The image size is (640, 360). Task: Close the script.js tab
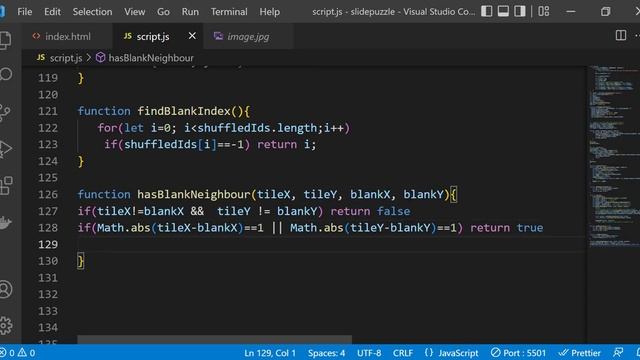pyautogui.click(x=192, y=36)
